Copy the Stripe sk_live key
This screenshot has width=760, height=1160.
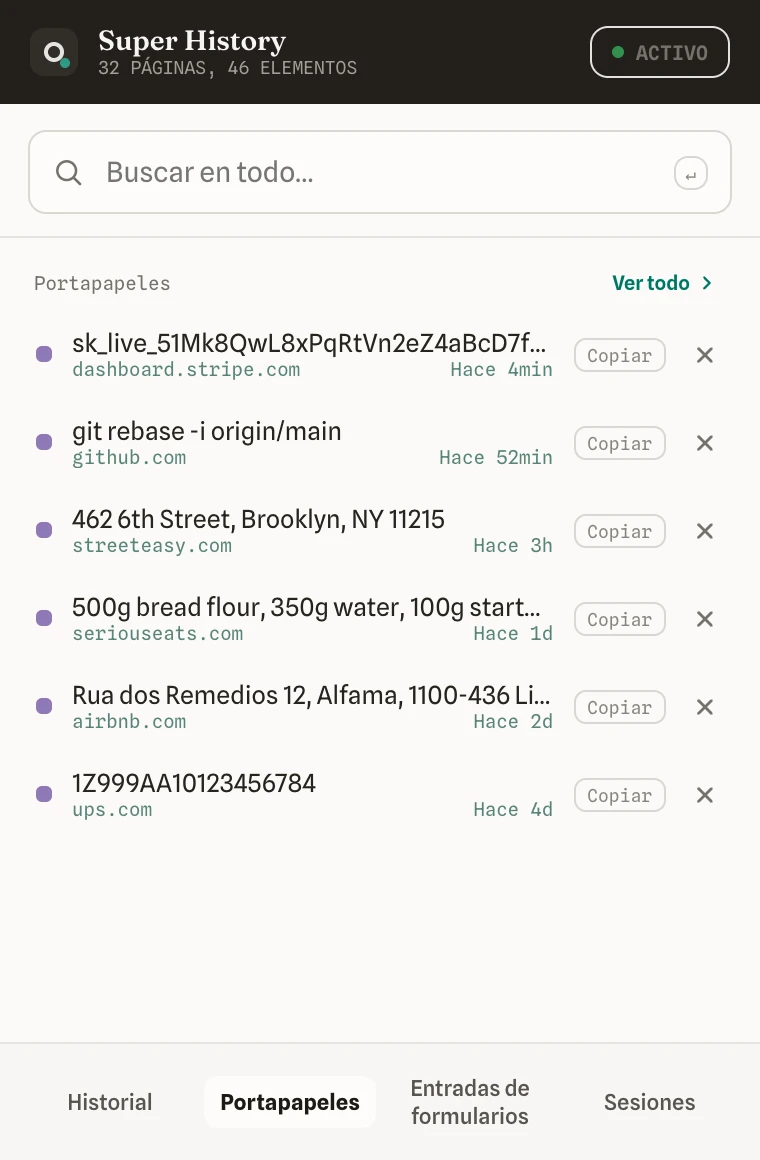[619, 355]
